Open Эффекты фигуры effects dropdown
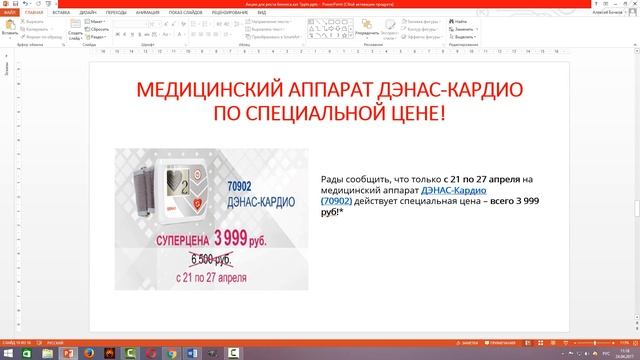 pos(421,37)
